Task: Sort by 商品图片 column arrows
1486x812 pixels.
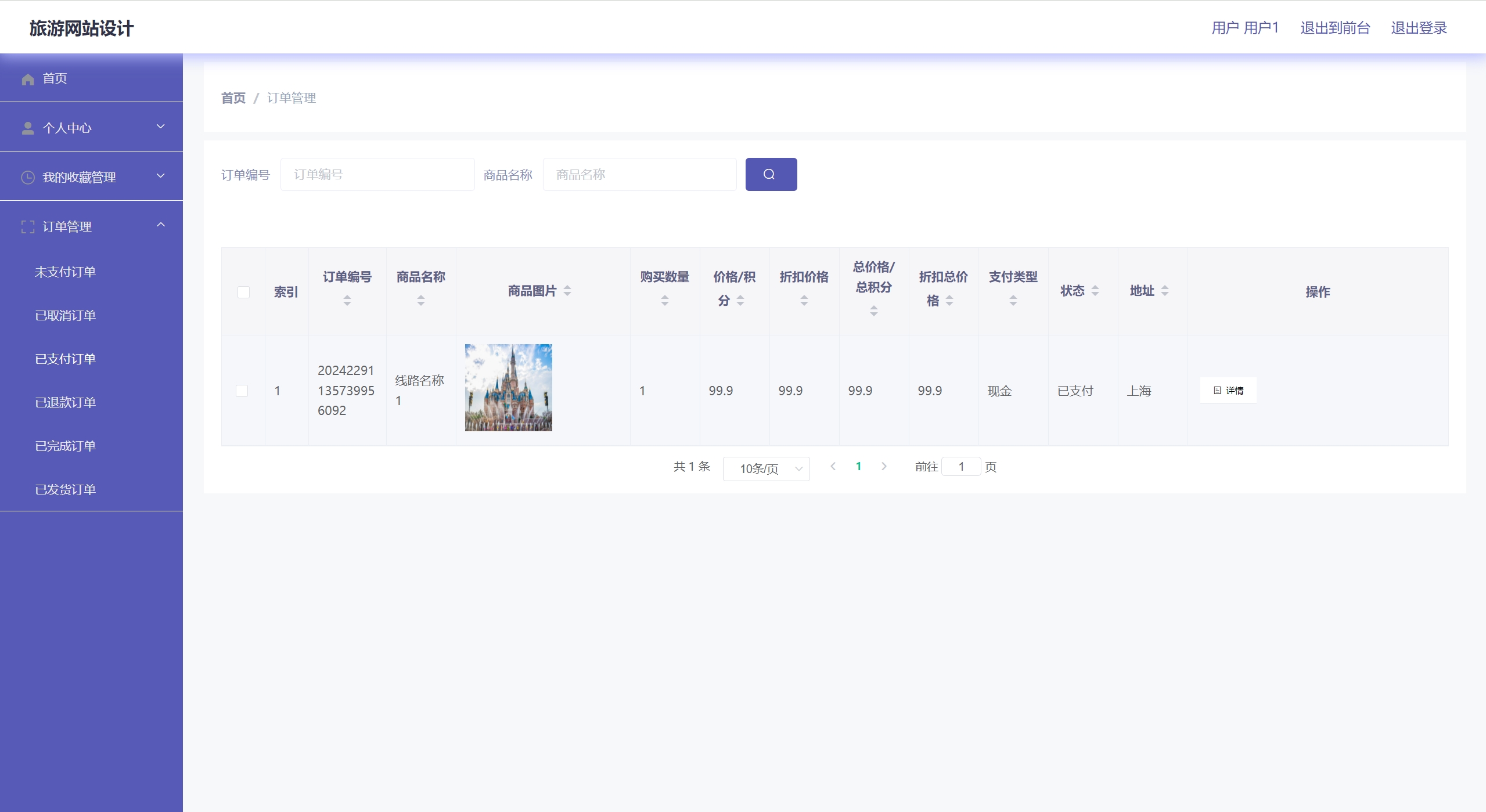Action: pos(567,291)
